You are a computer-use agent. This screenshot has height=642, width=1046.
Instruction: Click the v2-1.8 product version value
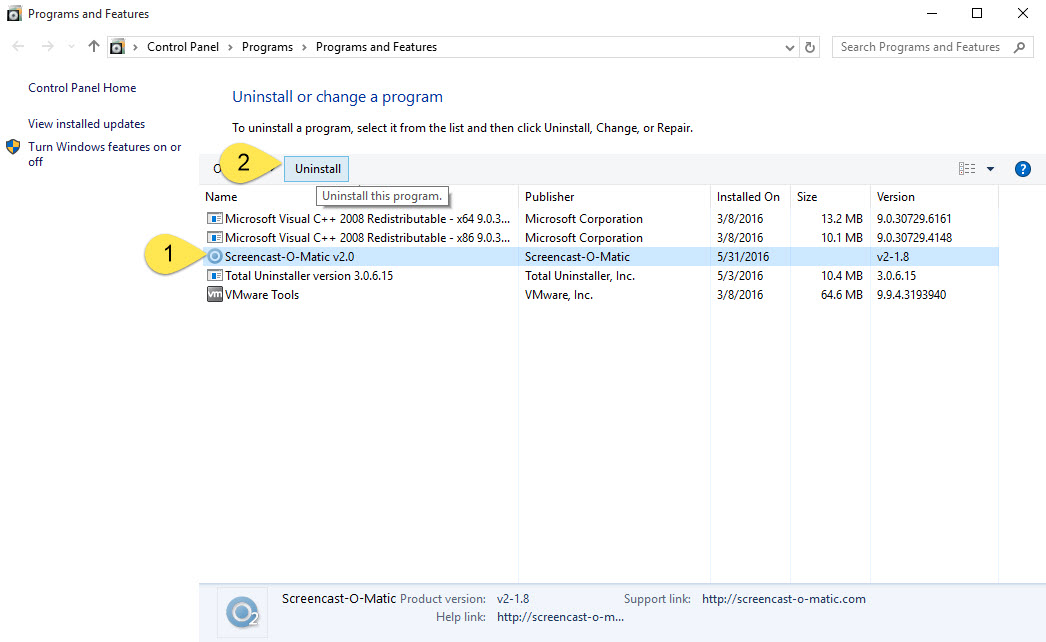coord(513,599)
